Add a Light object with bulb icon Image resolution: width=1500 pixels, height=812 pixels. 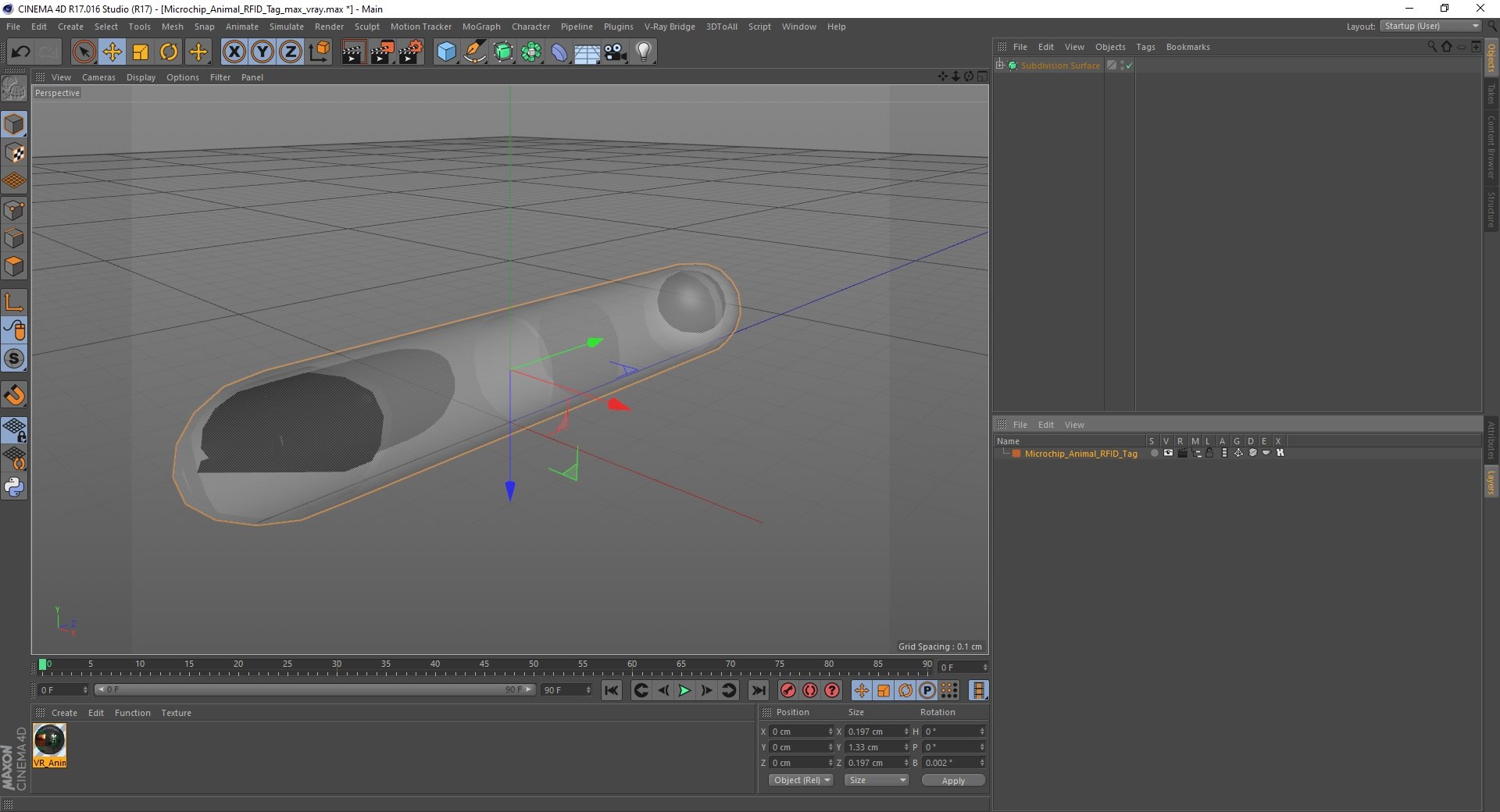click(x=643, y=52)
